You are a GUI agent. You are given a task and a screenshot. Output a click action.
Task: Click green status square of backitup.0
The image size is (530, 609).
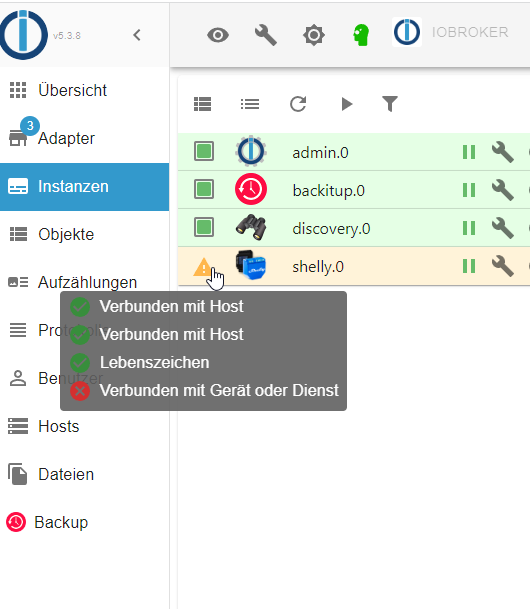[x=204, y=190]
